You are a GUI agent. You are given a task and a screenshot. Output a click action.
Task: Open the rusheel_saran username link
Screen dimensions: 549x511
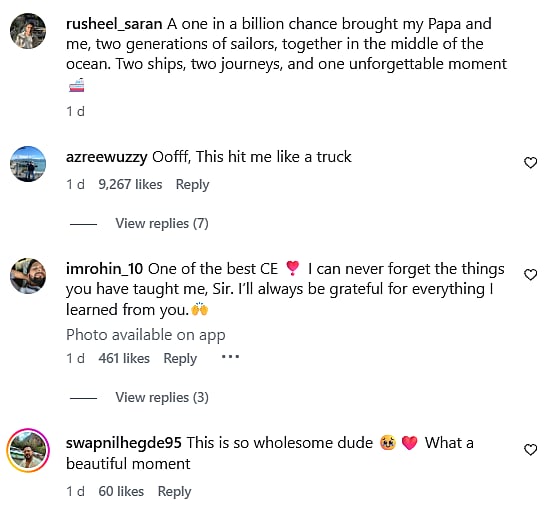click(114, 24)
